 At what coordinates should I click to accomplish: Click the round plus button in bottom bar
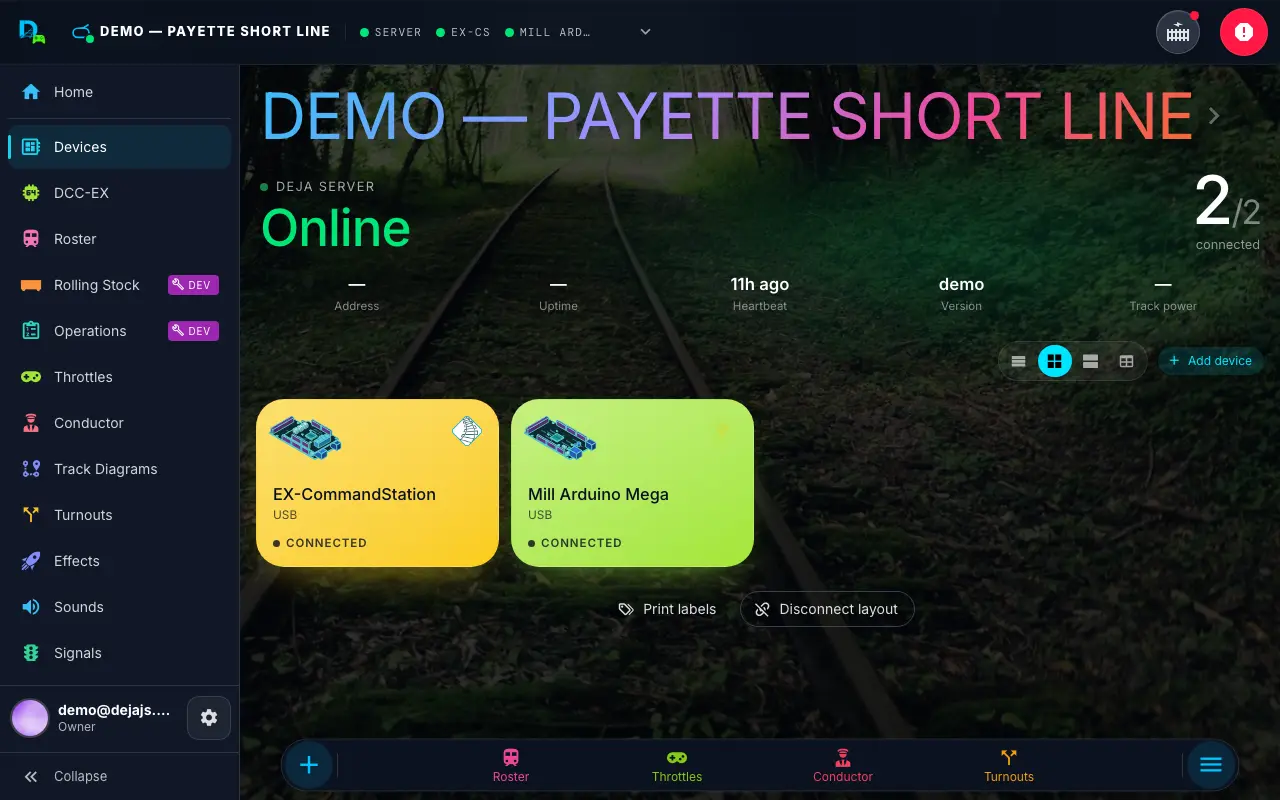click(309, 765)
